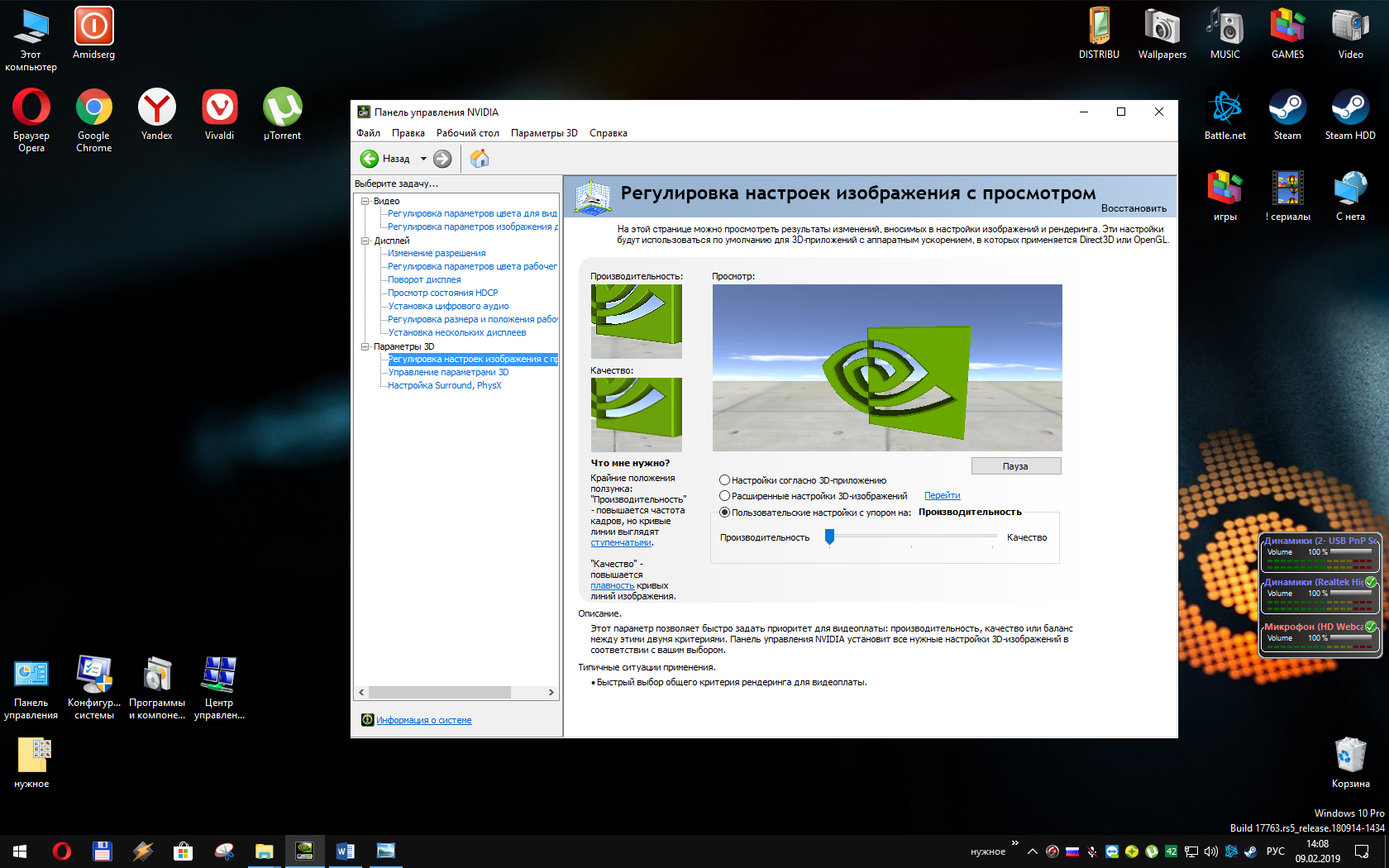Screen dimensions: 1389x868
Task: Open the Yandex desktop icon
Action: (x=157, y=114)
